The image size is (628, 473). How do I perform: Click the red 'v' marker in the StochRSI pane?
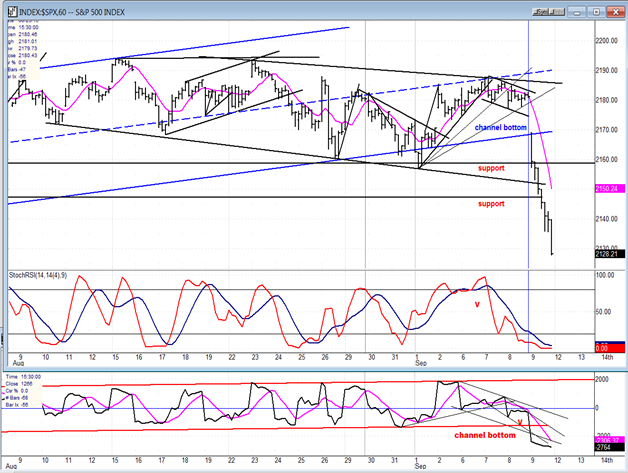tap(477, 304)
